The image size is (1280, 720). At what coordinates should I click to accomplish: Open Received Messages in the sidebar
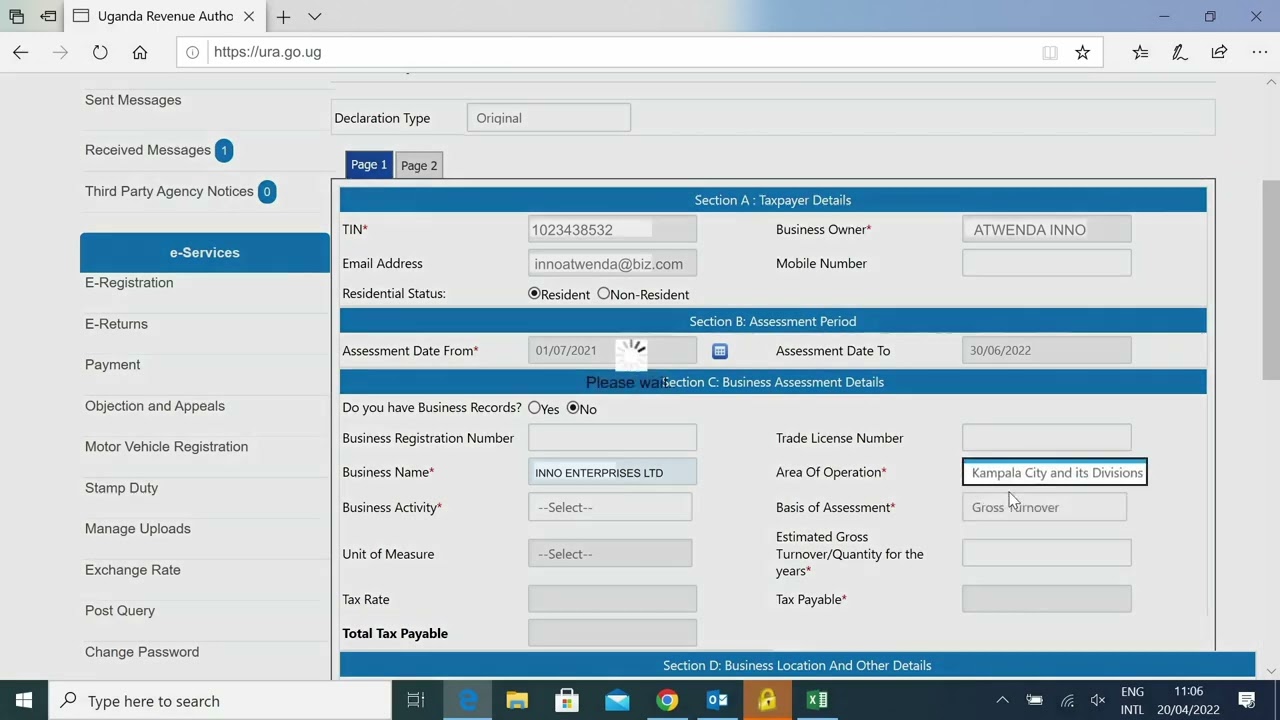click(x=148, y=150)
